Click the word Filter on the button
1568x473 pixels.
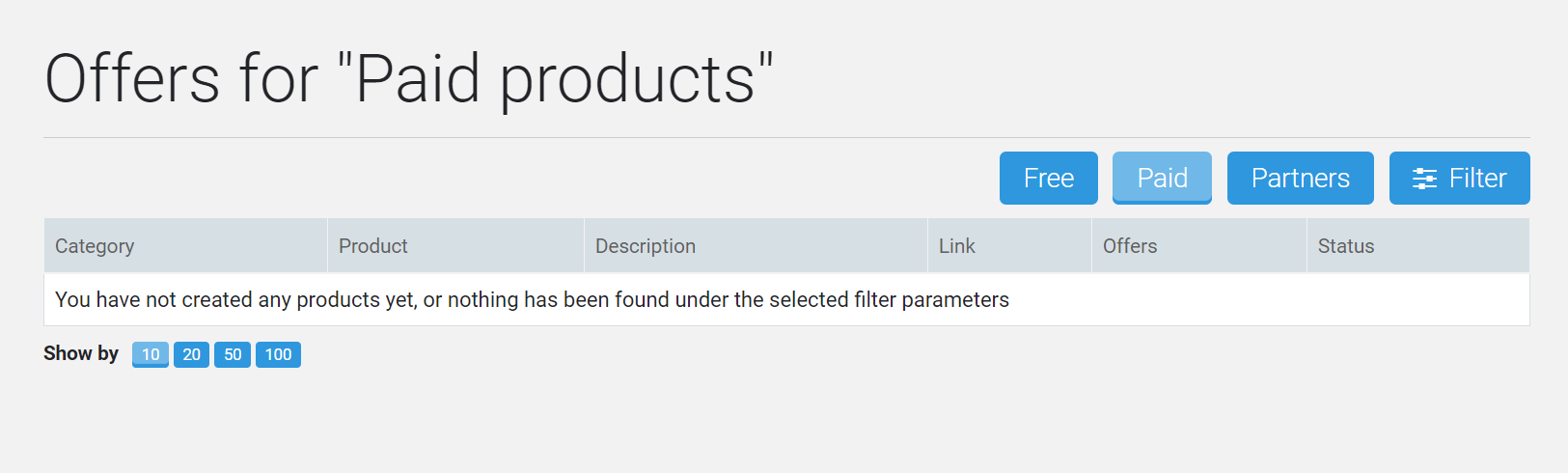(x=1477, y=178)
